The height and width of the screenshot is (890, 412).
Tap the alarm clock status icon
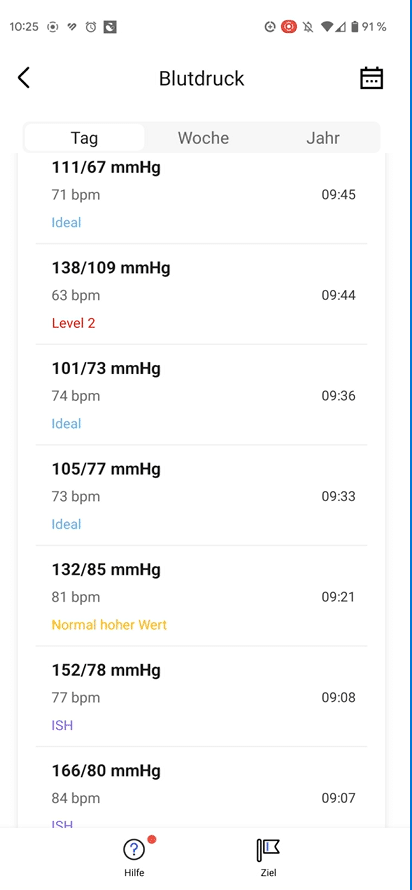[91, 27]
